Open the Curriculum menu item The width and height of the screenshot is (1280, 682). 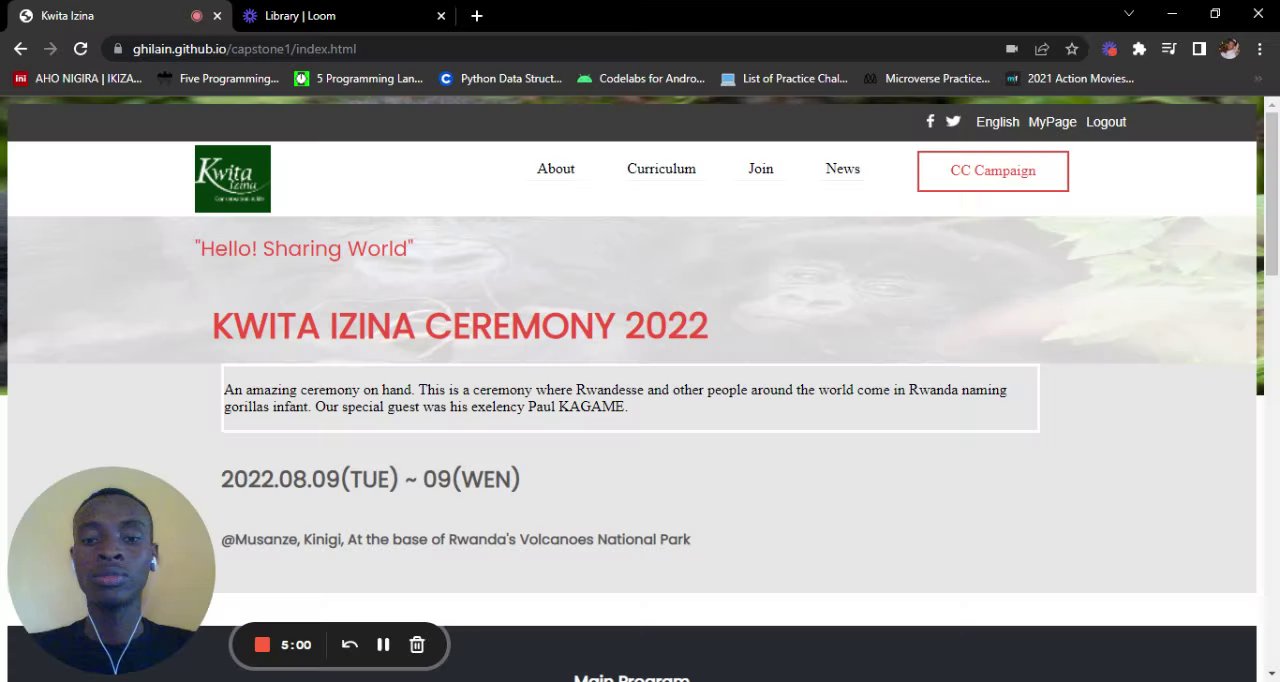(x=661, y=169)
